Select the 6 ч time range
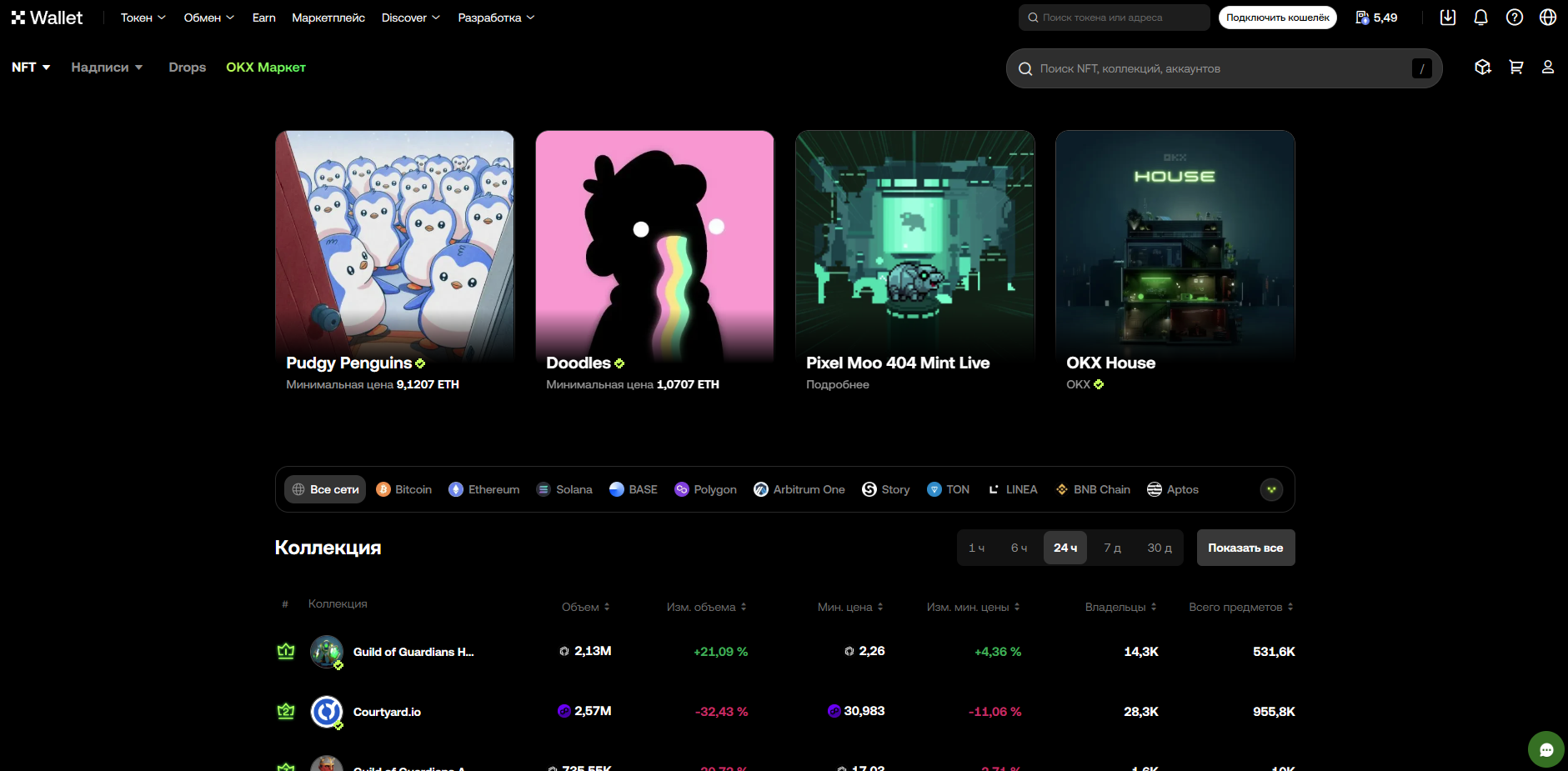The height and width of the screenshot is (771, 1568). 1019,548
